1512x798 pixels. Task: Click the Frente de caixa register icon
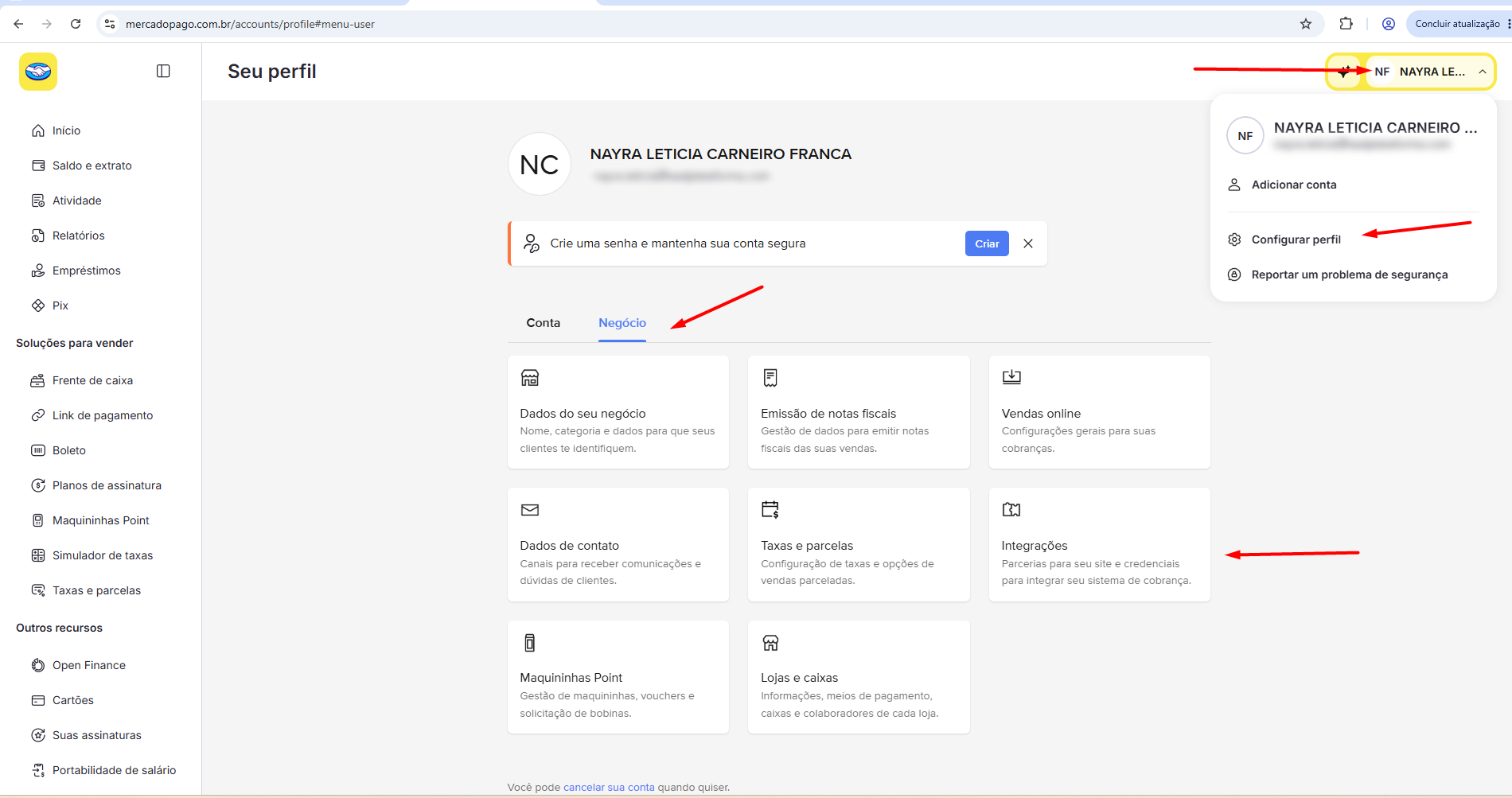(38, 380)
